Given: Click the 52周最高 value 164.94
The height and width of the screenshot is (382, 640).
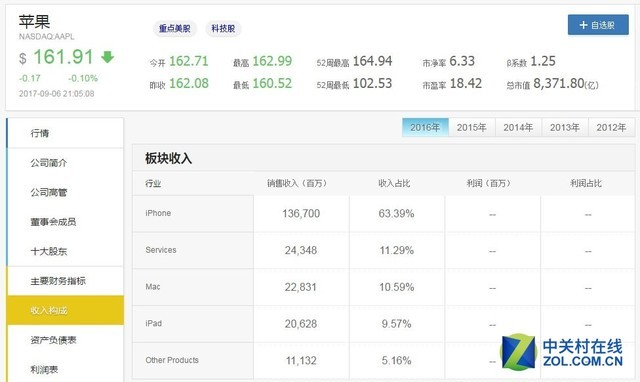Looking at the screenshot, I should coord(372,61).
